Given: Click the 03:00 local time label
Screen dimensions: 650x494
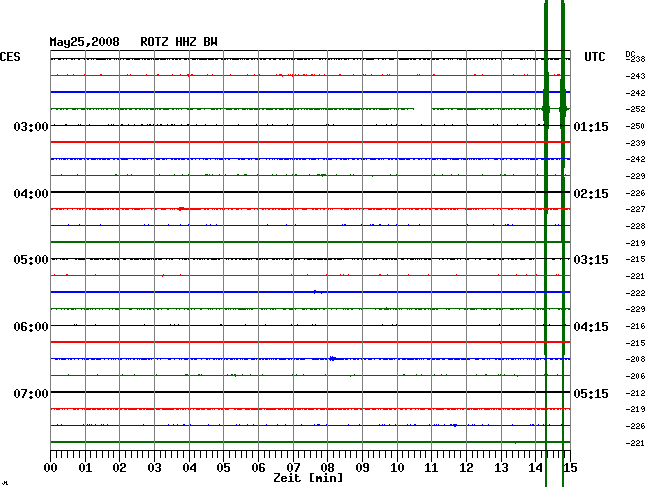Looking at the screenshot, I should tap(31, 126).
